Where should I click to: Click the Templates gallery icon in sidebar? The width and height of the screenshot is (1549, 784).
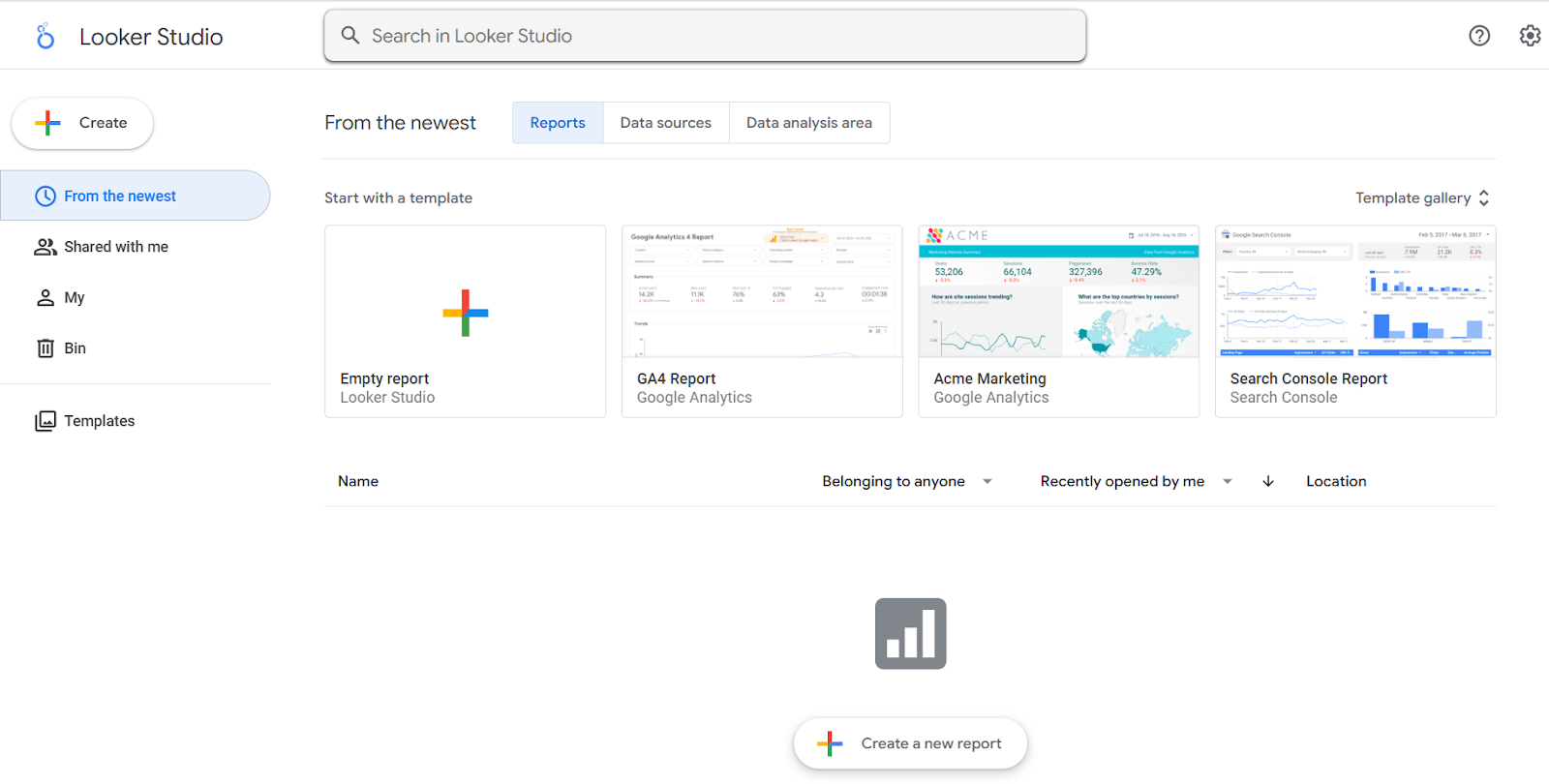coord(46,421)
